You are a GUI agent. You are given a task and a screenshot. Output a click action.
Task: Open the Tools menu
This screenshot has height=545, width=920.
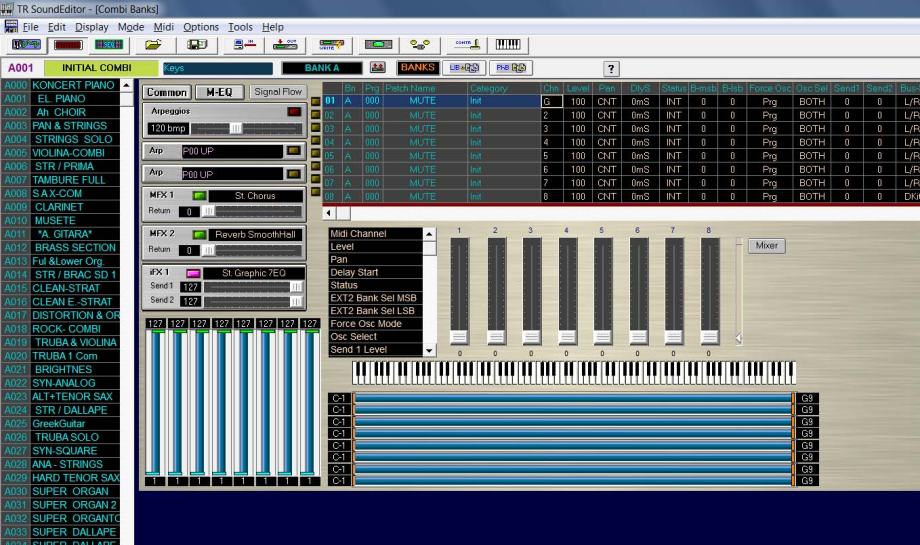240,26
